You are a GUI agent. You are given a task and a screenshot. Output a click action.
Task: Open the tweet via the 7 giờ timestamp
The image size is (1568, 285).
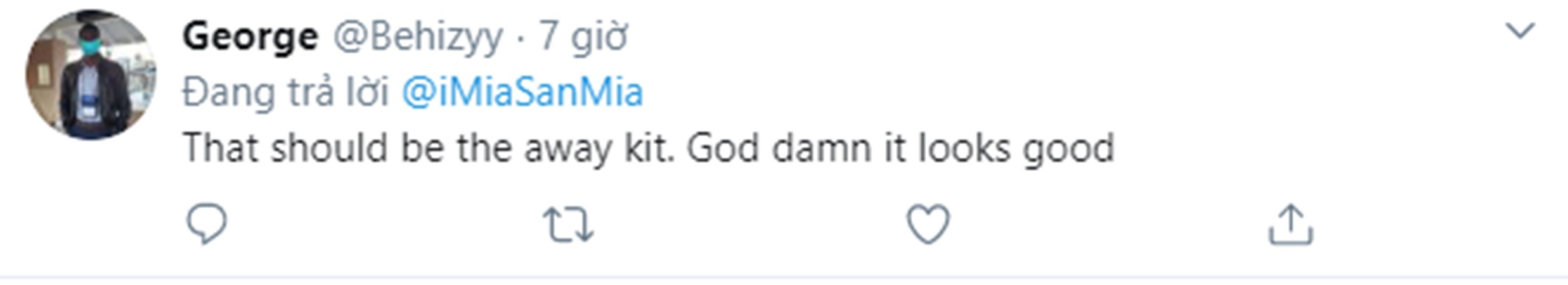coord(583,37)
